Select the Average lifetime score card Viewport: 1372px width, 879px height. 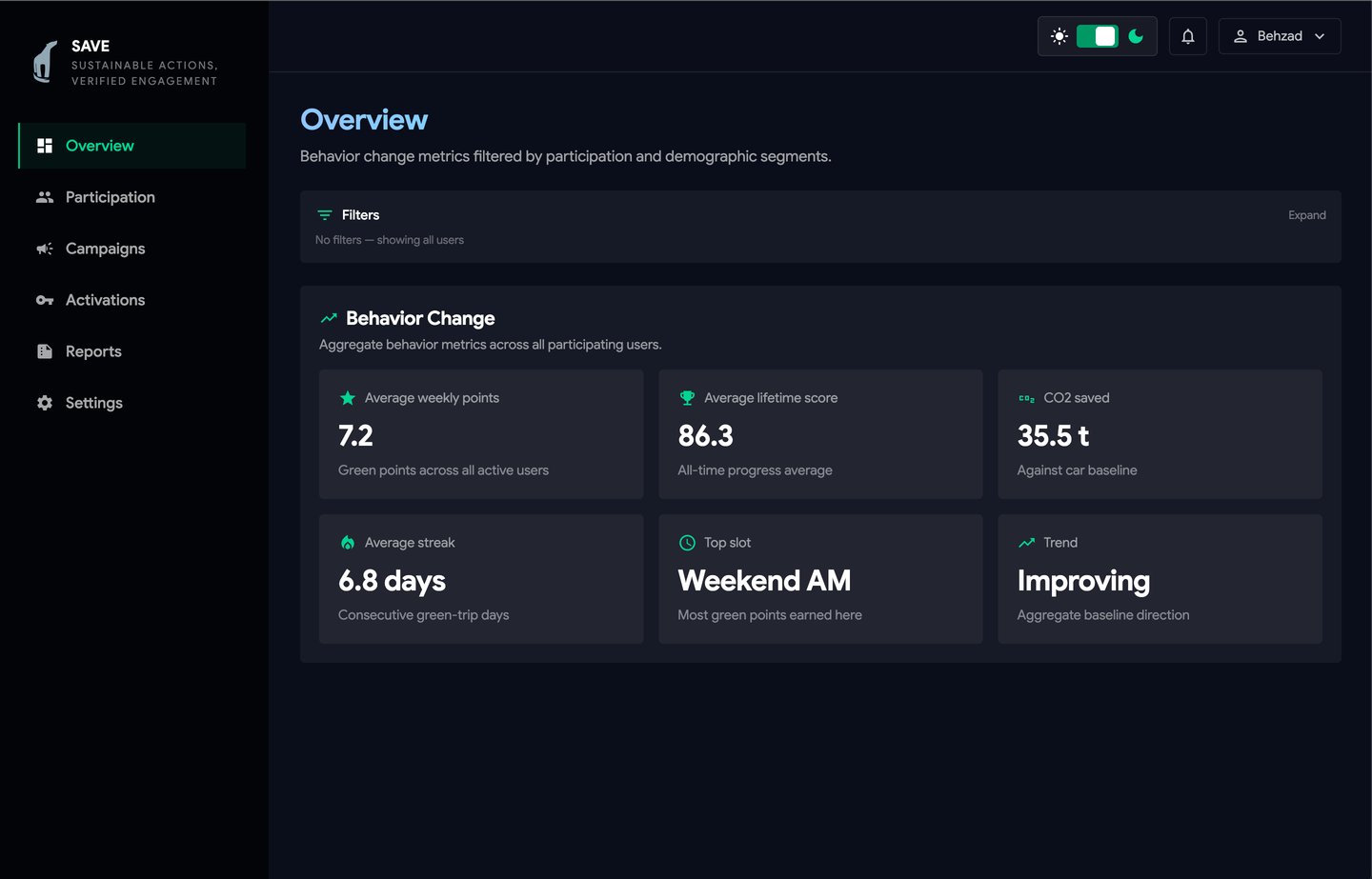(820, 434)
